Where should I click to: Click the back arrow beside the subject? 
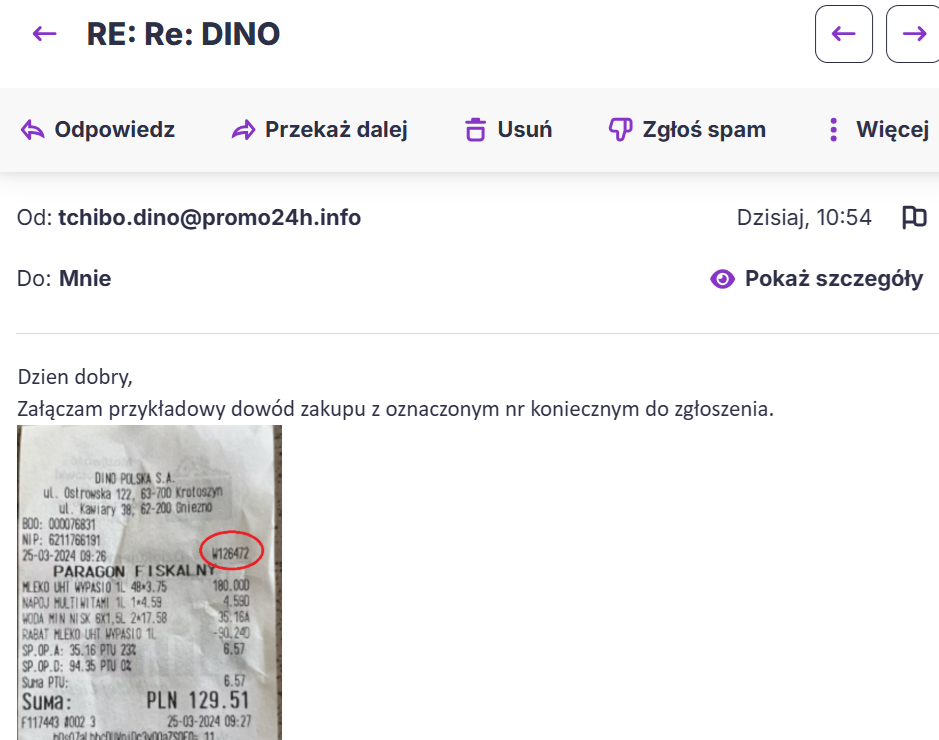click(x=44, y=34)
